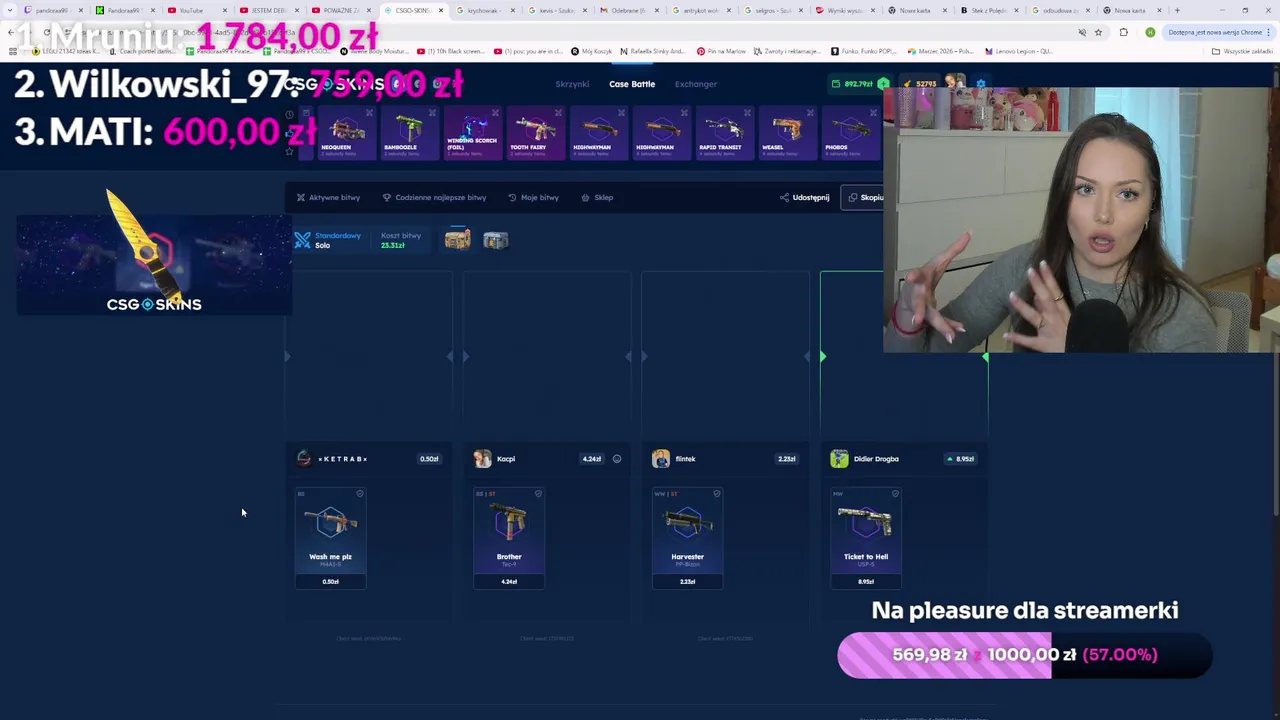Viewport: 1280px width, 720px height.
Task: Open Moje bitwy section
Action: click(x=533, y=197)
